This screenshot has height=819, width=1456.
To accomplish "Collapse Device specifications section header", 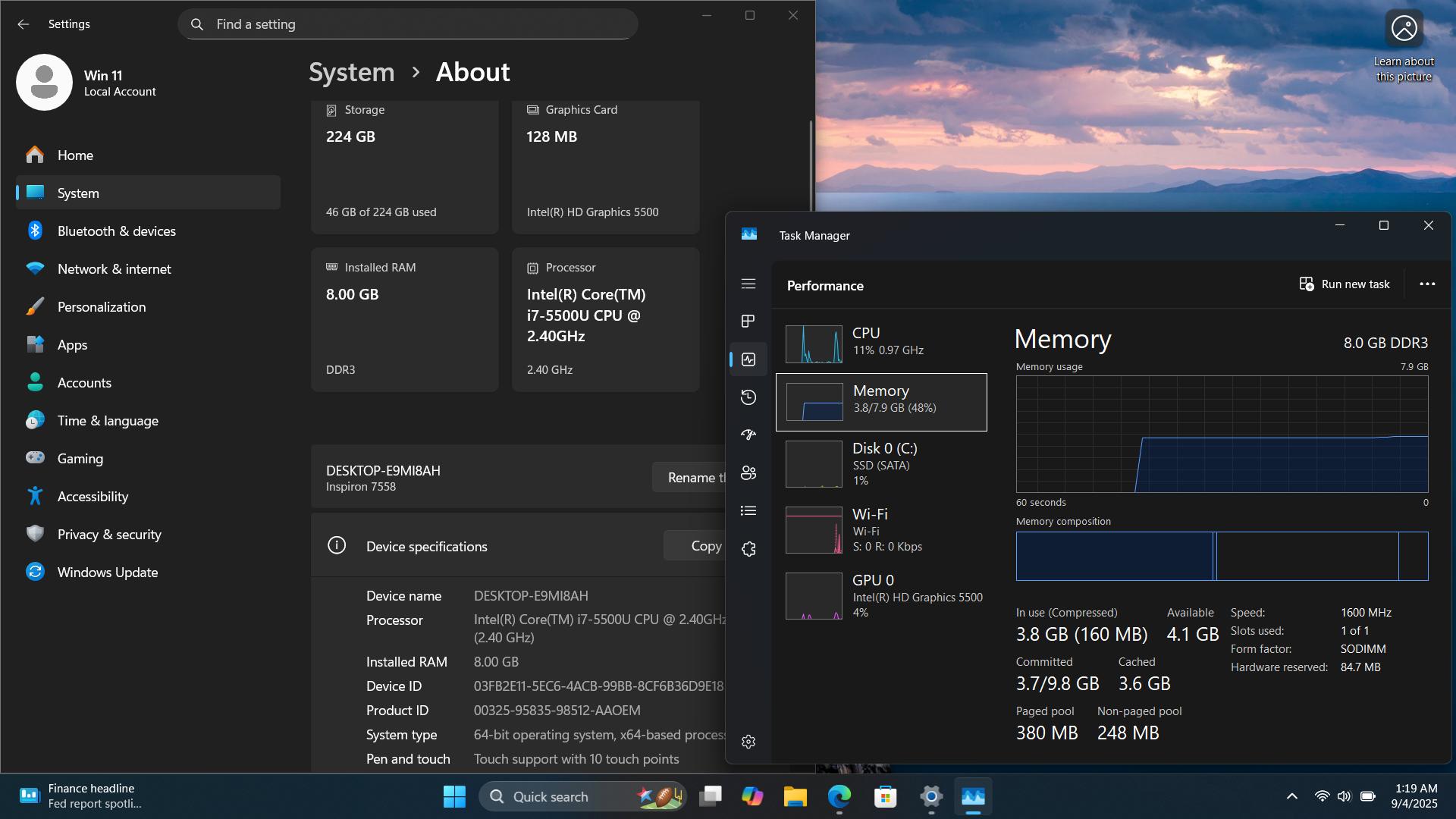I will click(x=519, y=546).
